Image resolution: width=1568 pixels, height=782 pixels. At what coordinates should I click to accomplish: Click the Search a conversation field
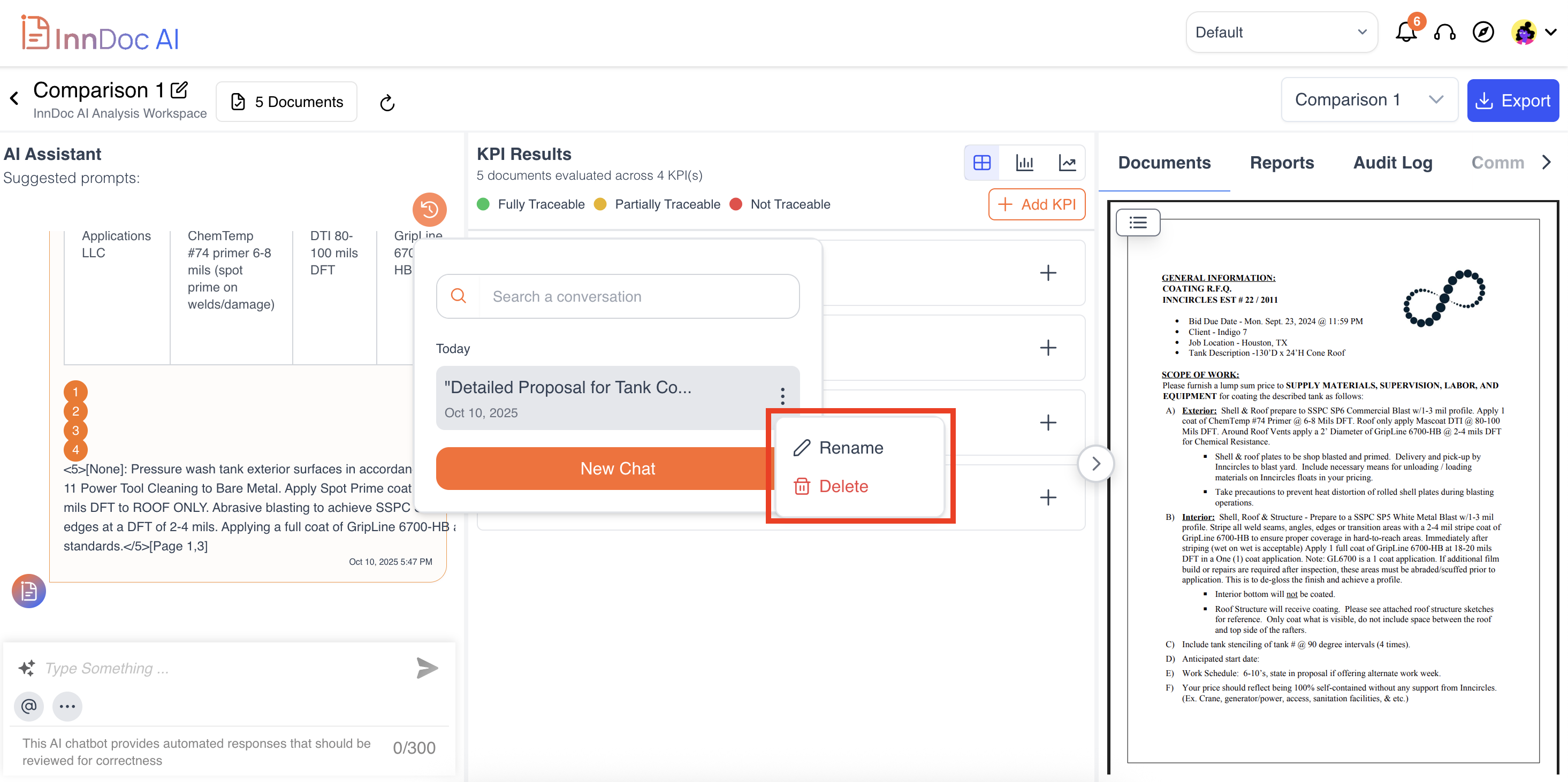[x=639, y=296]
